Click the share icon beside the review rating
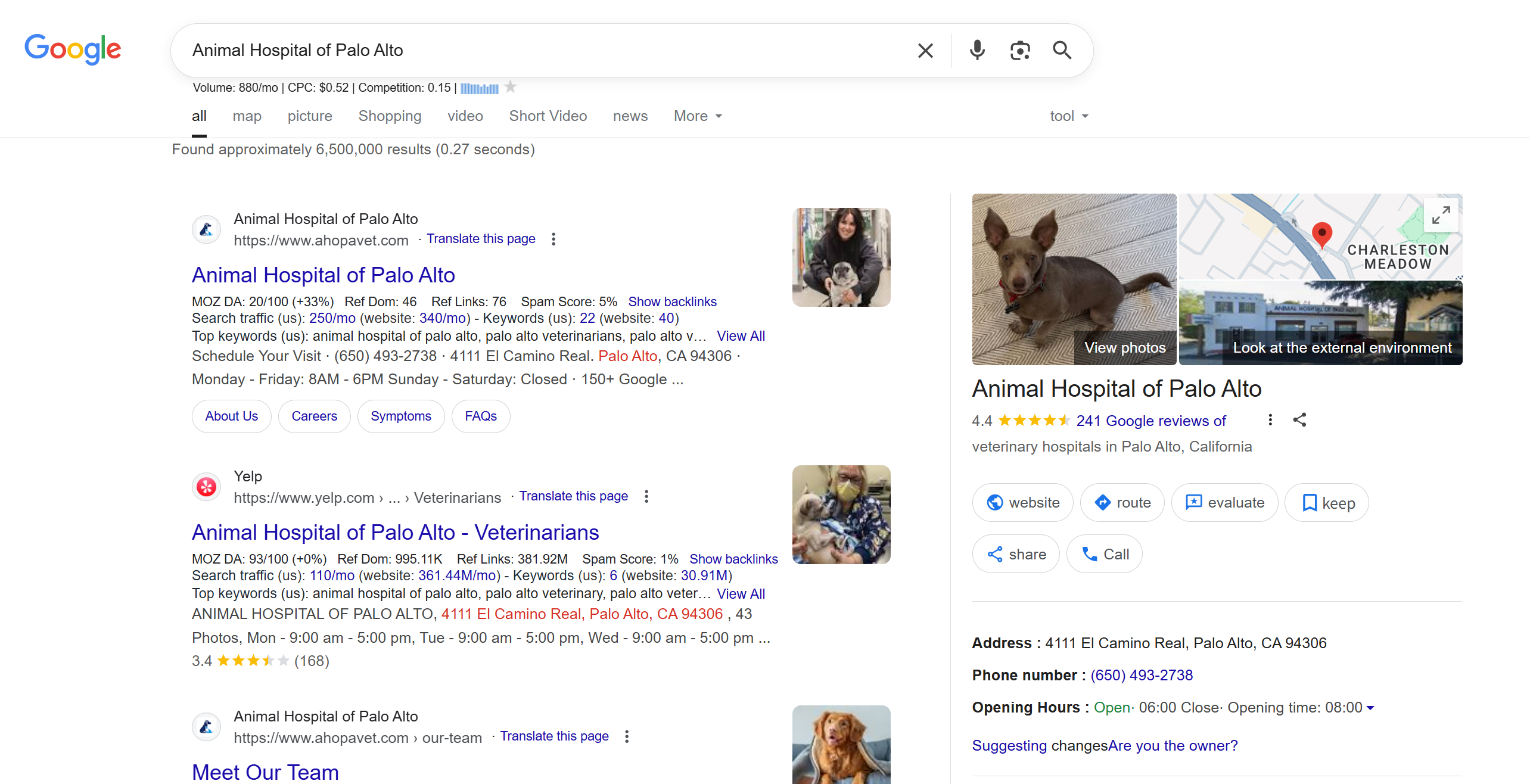 tap(1300, 420)
